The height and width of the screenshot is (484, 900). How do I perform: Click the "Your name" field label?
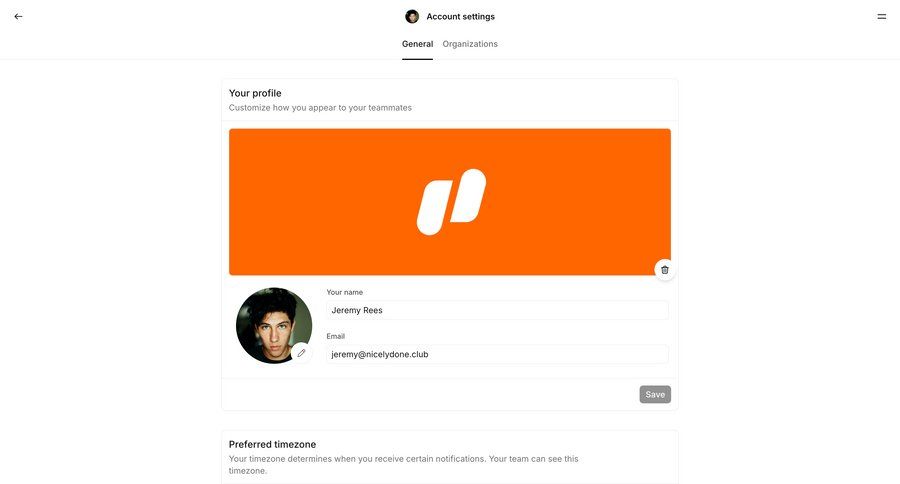(x=344, y=292)
